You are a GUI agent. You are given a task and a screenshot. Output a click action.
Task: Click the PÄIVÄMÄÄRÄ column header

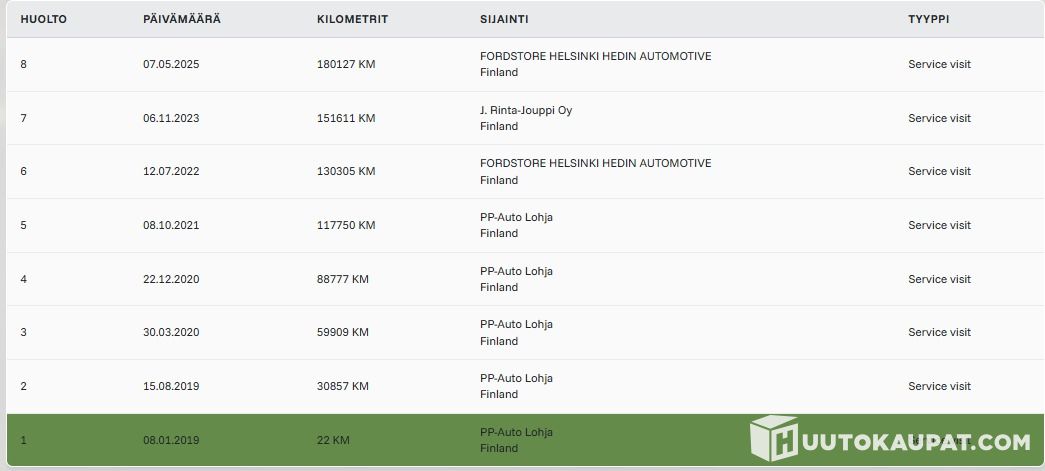coord(182,19)
